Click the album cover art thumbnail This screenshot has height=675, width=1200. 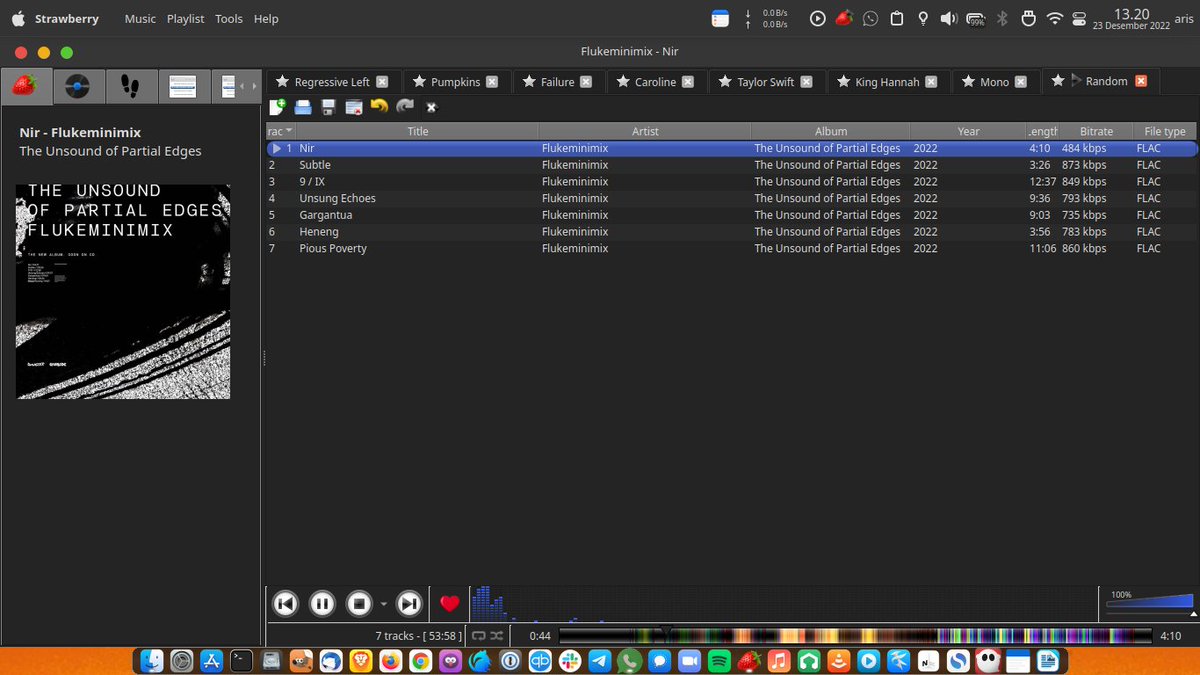coord(123,291)
